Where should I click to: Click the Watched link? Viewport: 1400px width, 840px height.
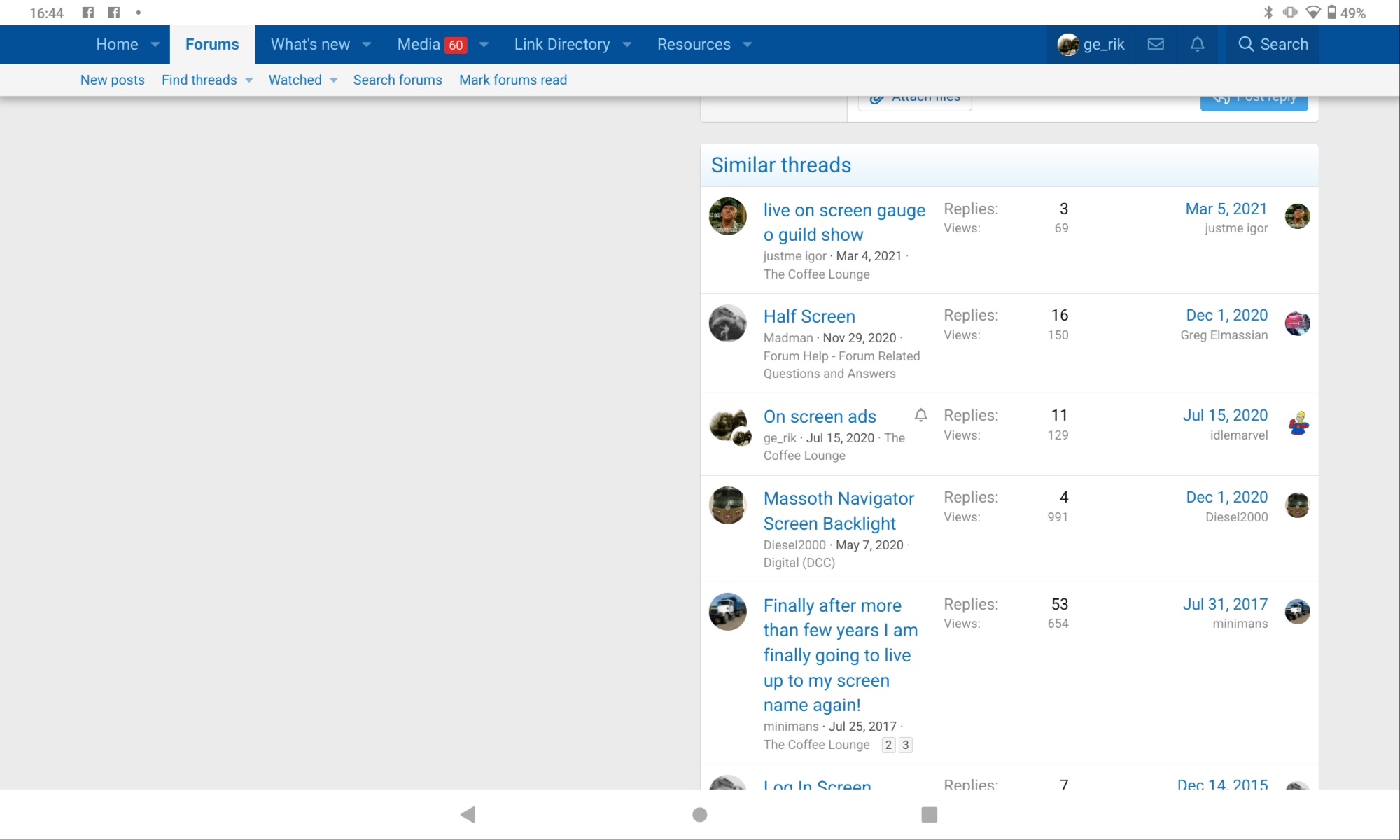295,80
